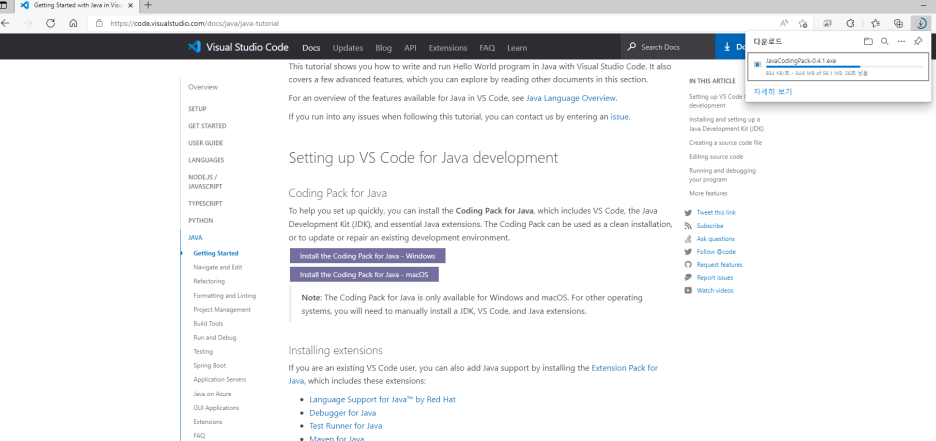936x441 pixels.
Task: Click the JavaCodingPack download progress bar
Action: pyautogui.click(x=844, y=67)
